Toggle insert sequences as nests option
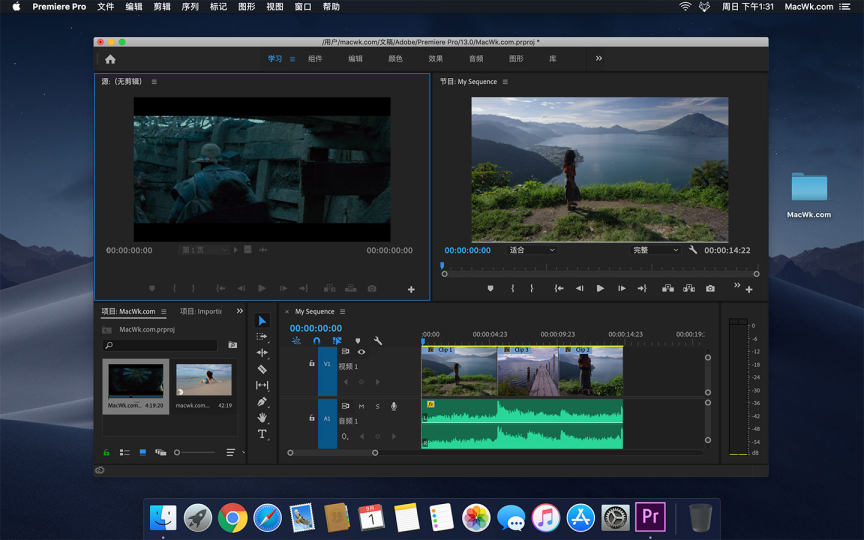This screenshot has height=540, width=864. pyautogui.click(x=296, y=341)
